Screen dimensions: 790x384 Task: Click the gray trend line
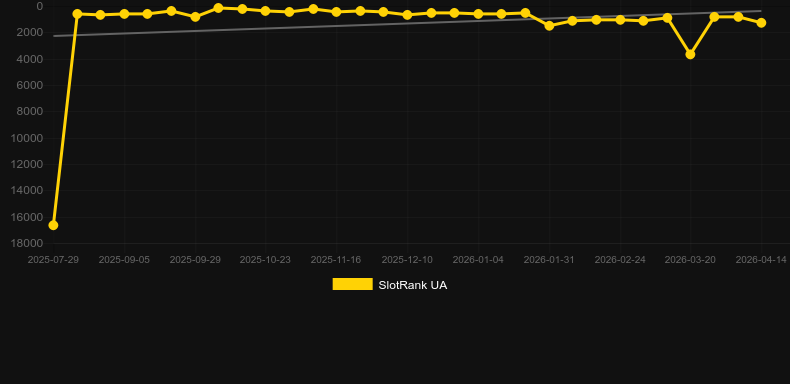[407, 23]
